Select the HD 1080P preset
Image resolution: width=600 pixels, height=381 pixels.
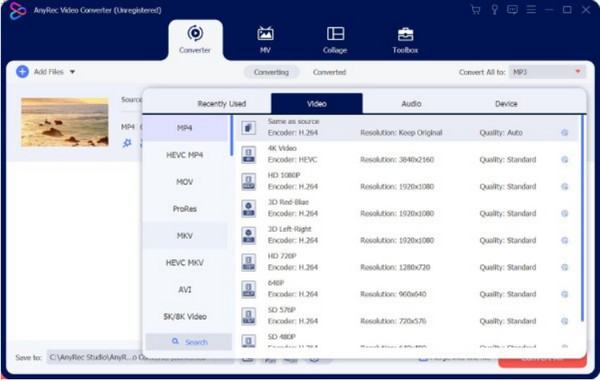(406, 181)
